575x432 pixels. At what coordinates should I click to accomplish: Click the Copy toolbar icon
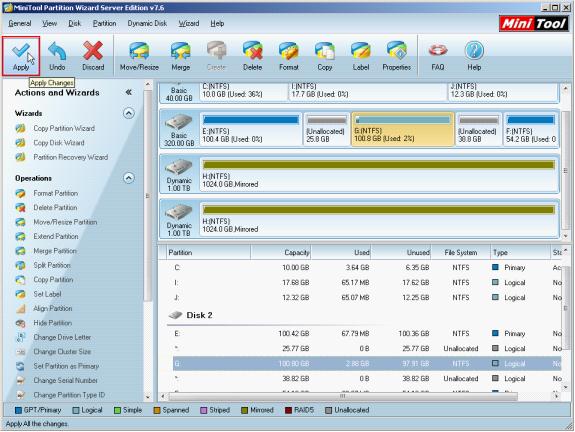coord(325,51)
